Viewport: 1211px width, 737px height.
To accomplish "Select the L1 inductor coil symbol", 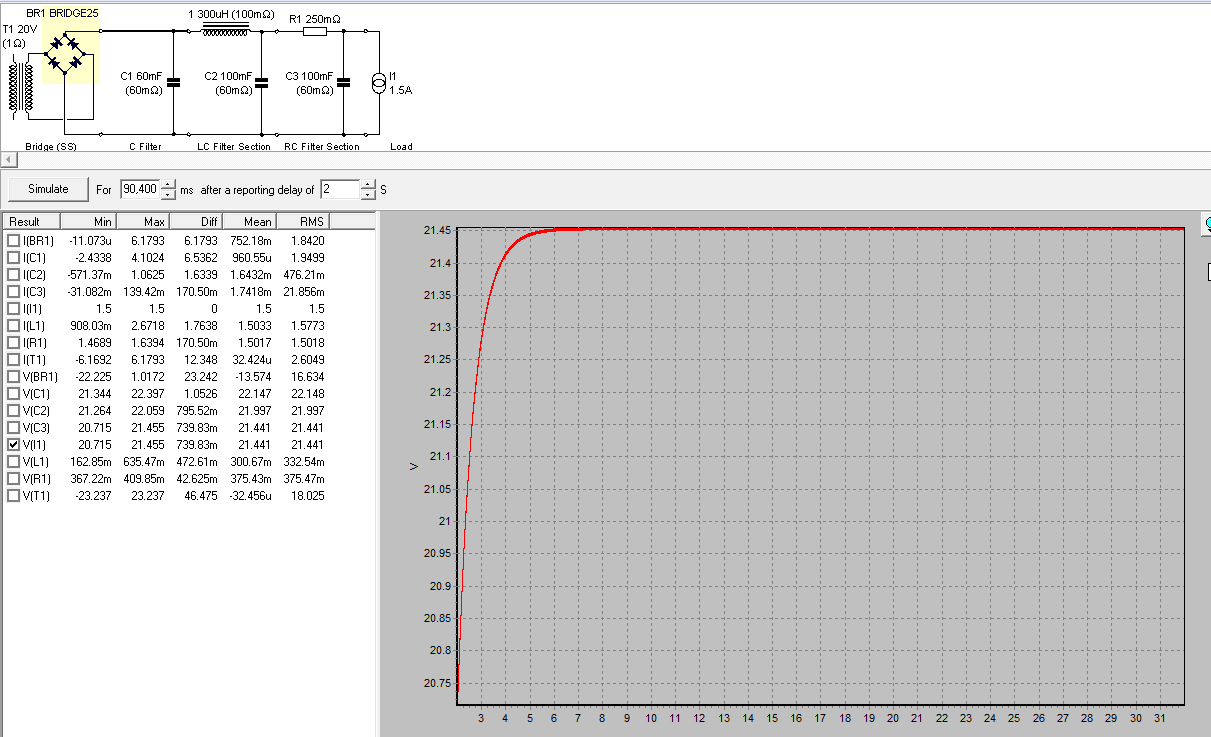I will [226, 32].
